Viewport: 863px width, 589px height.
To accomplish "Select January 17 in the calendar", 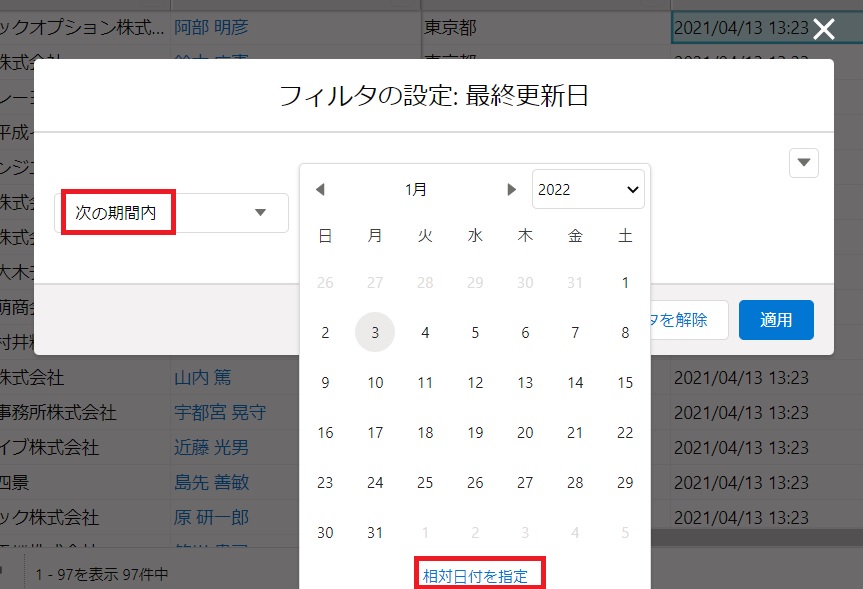I will pyautogui.click(x=375, y=433).
